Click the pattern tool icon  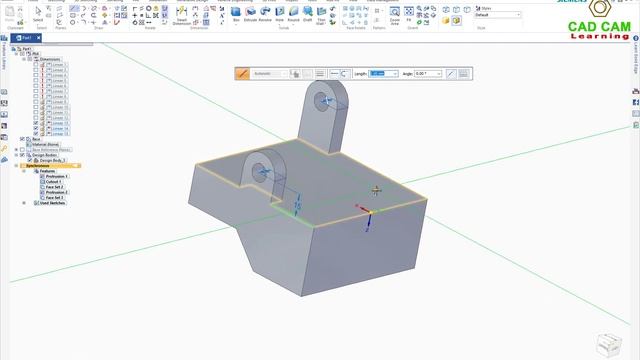tap(377, 11)
